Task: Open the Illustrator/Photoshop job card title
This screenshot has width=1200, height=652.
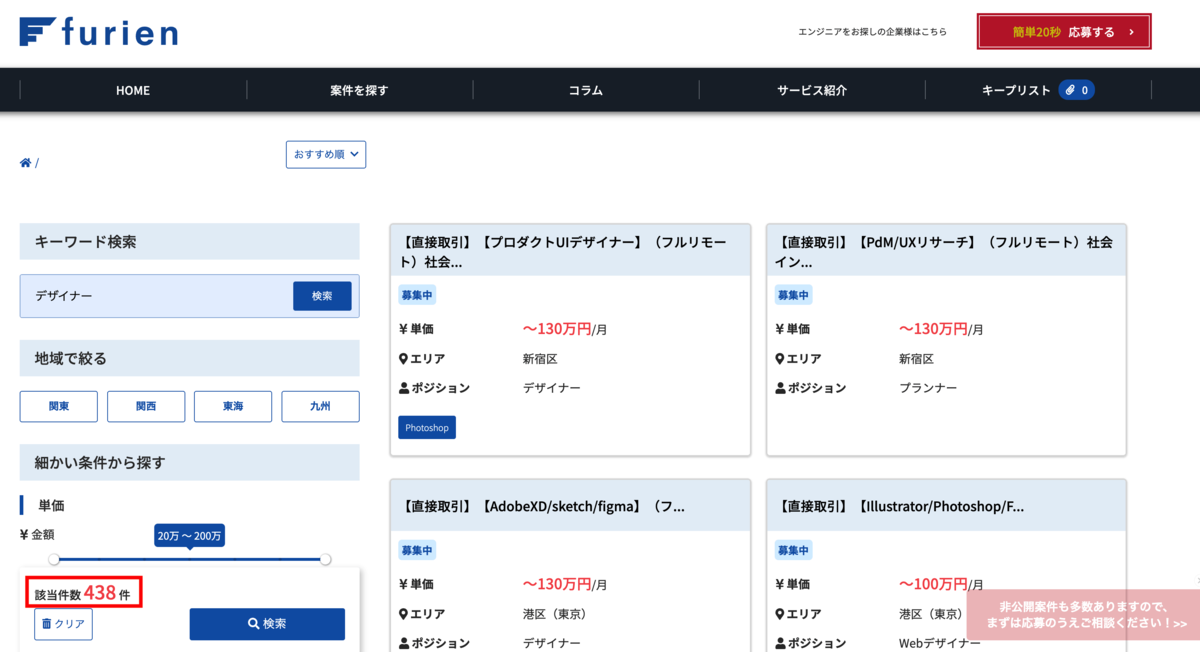Action: [899, 506]
